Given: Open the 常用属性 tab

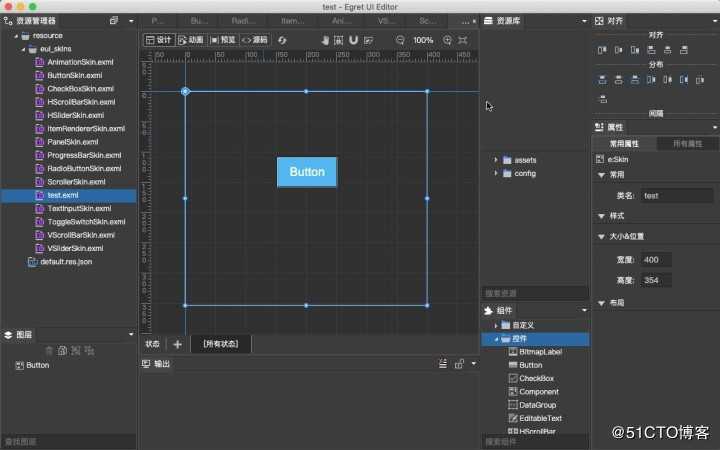Looking at the screenshot, I should pos(624,144).
